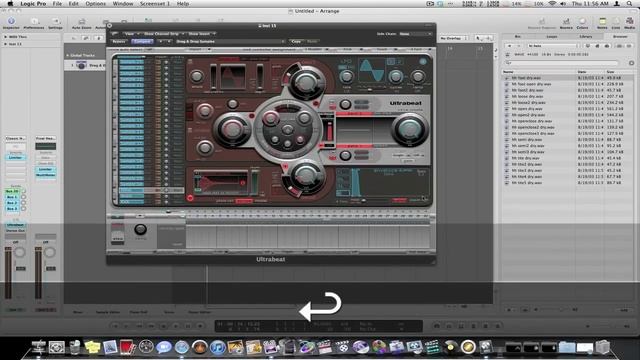Click the link icon in plugin header
This screenshot has height=360, width=640.
coord(115,34)
